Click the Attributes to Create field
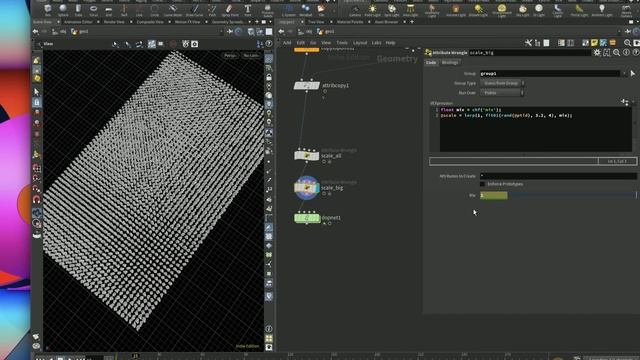The width and height of the screenshot is (640, 360). pos(558,176)
